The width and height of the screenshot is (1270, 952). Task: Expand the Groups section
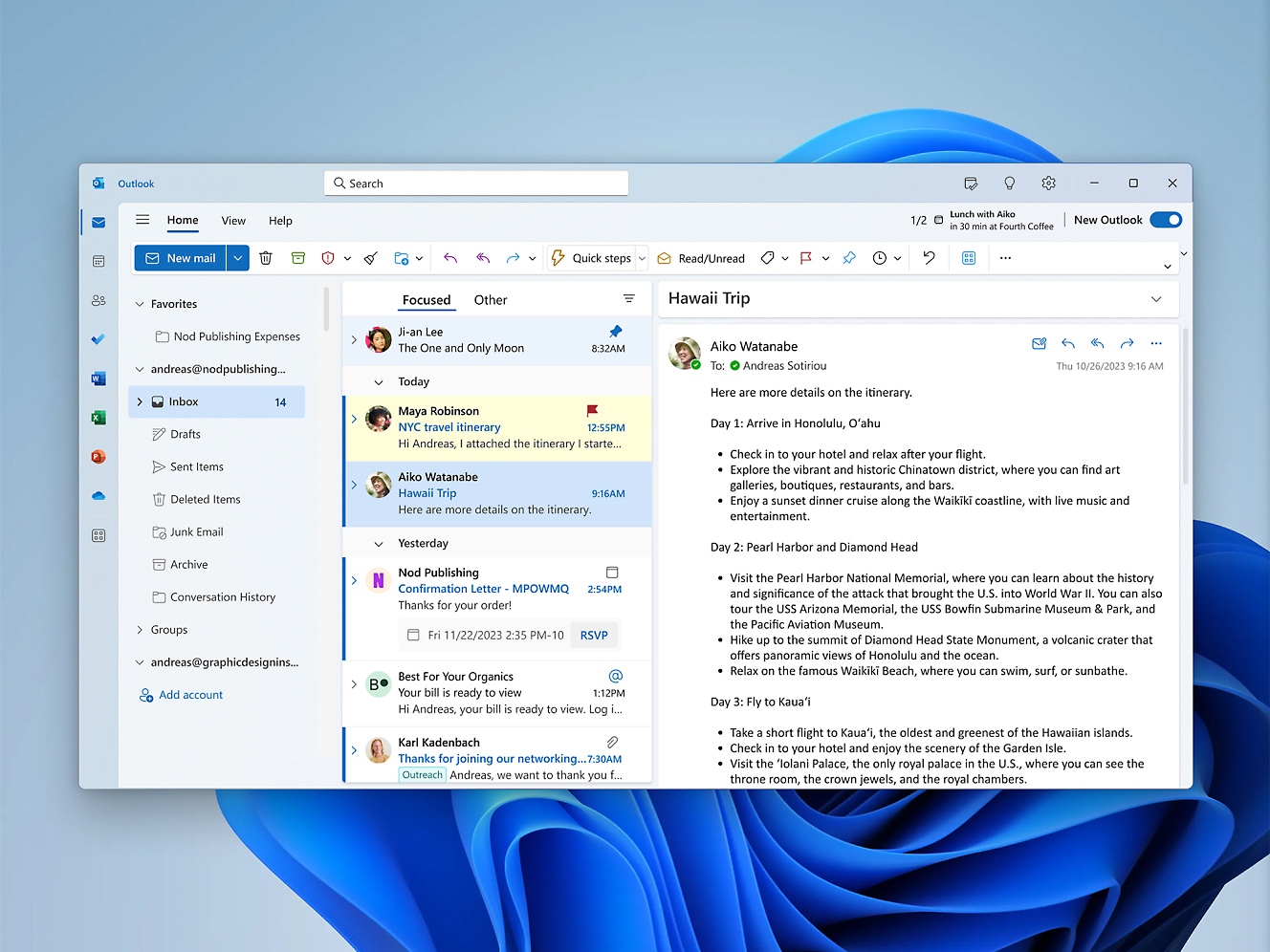click(x=140, y=630)
